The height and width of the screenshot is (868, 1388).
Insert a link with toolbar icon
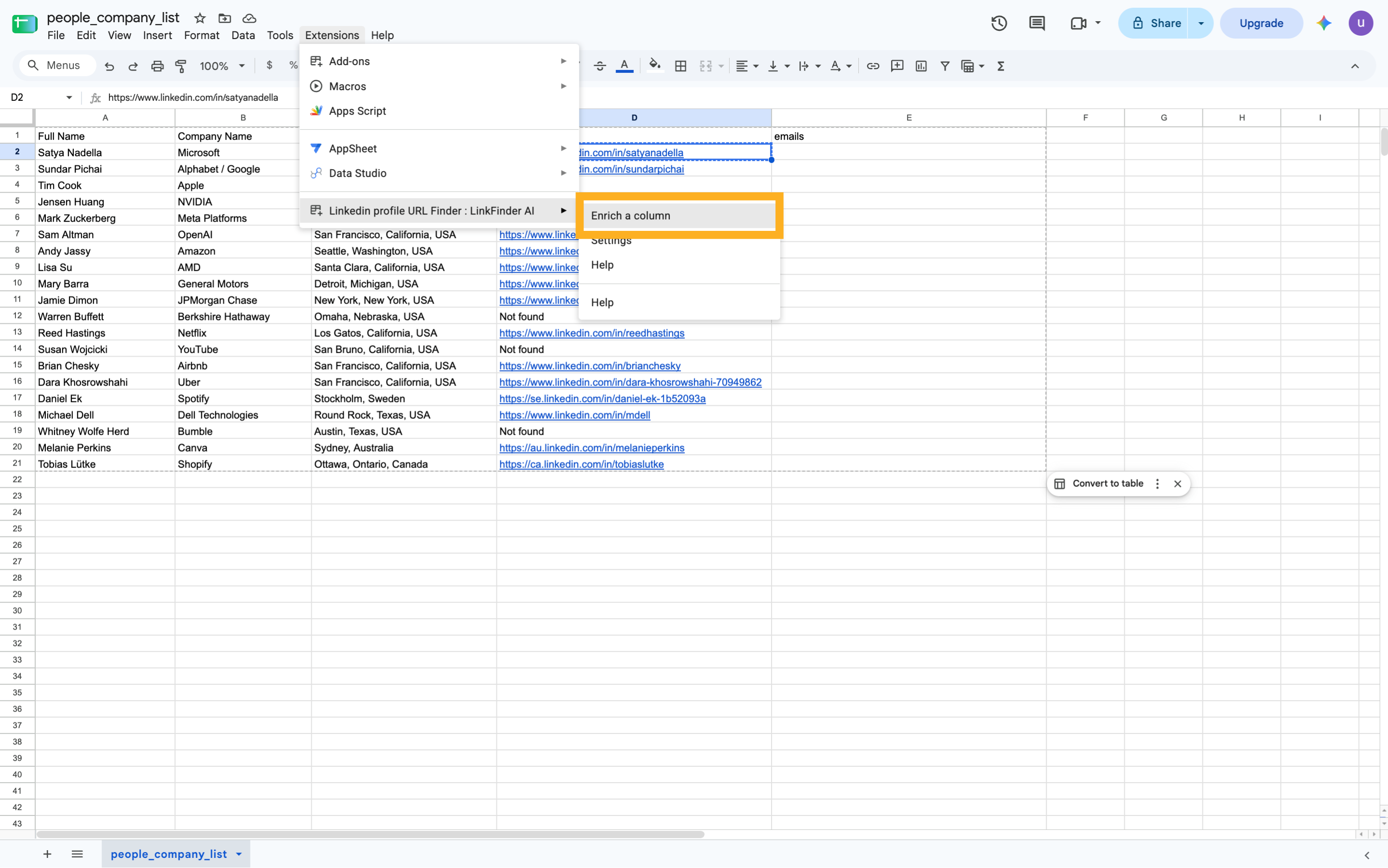pyautogui.click(x=872, y=66)
